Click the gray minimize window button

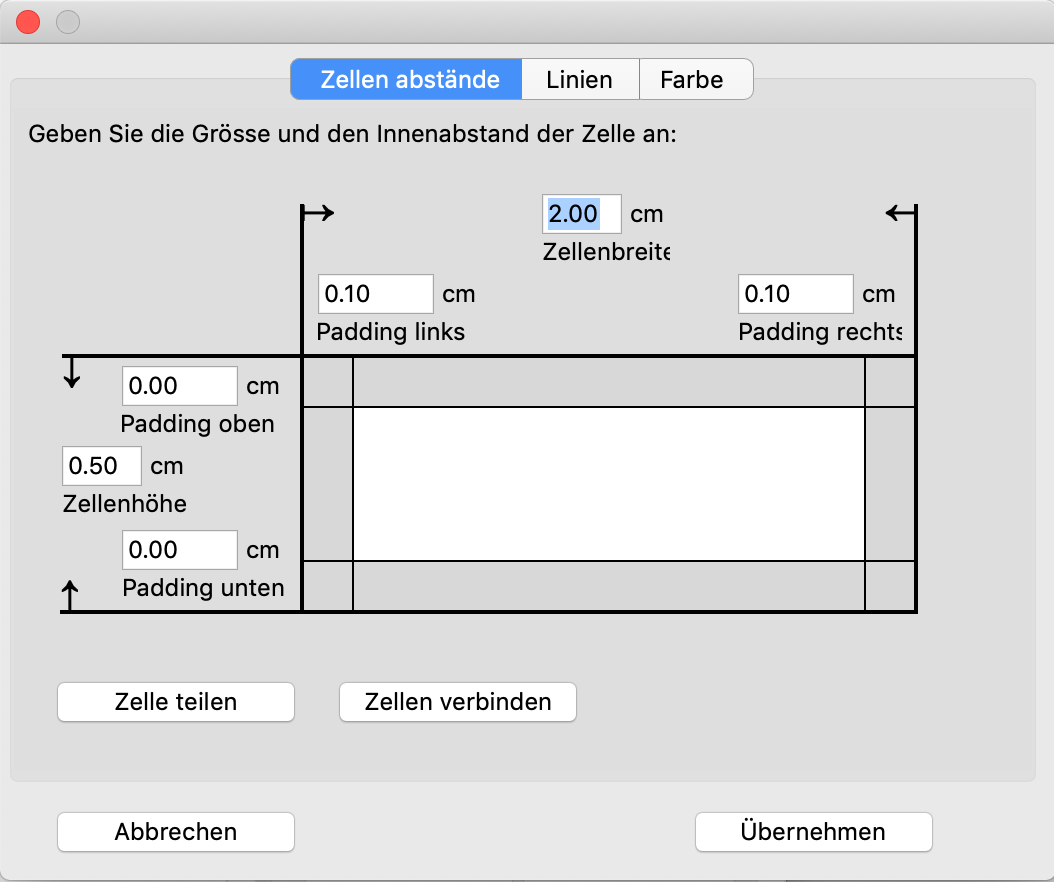click(67, 22)
